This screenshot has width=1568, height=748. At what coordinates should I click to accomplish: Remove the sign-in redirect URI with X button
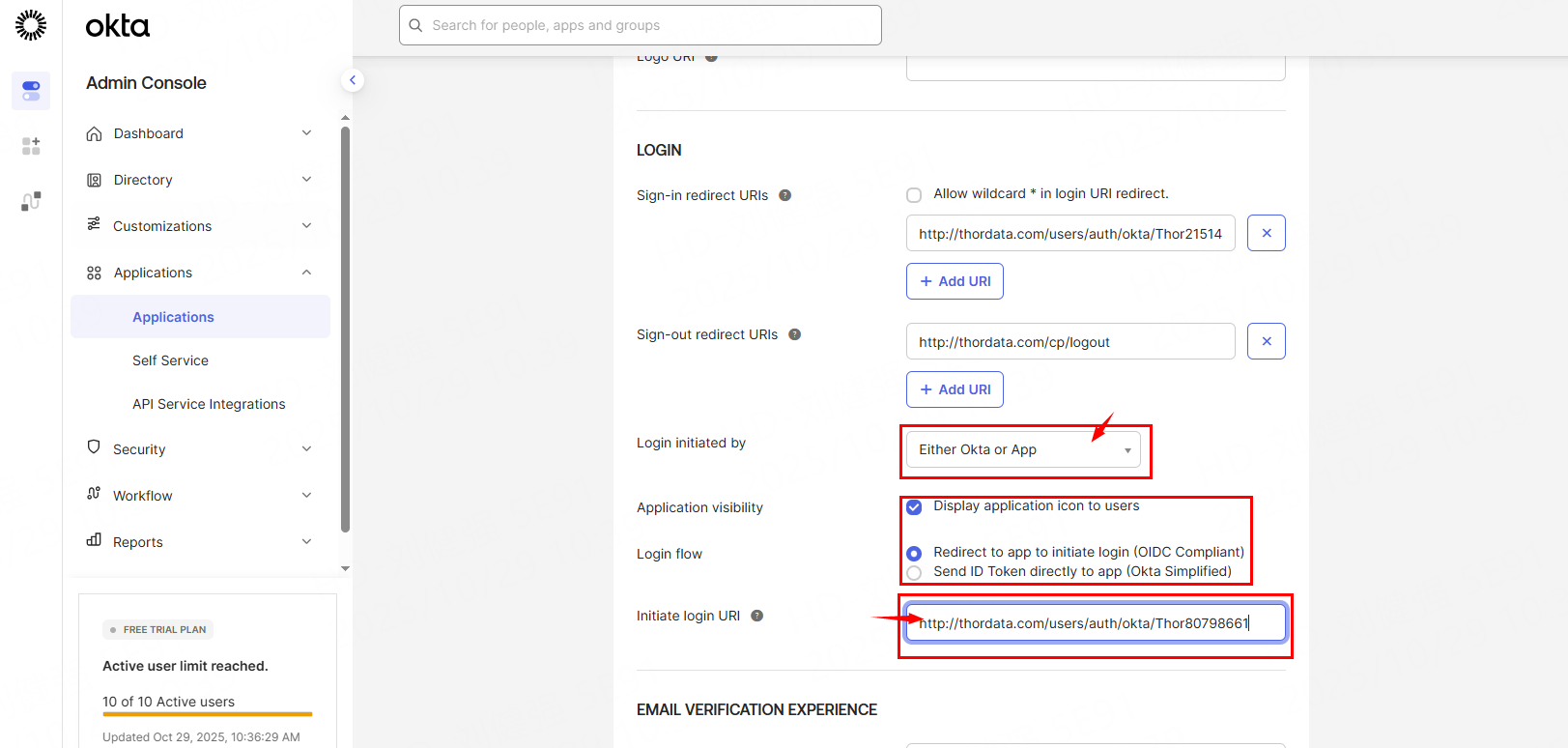[1266, 233]
